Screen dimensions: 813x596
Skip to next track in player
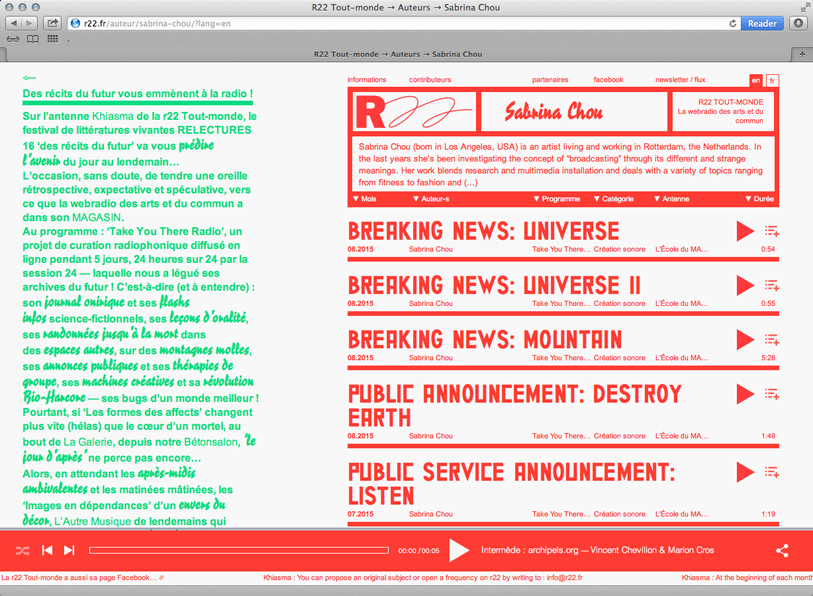69,550
